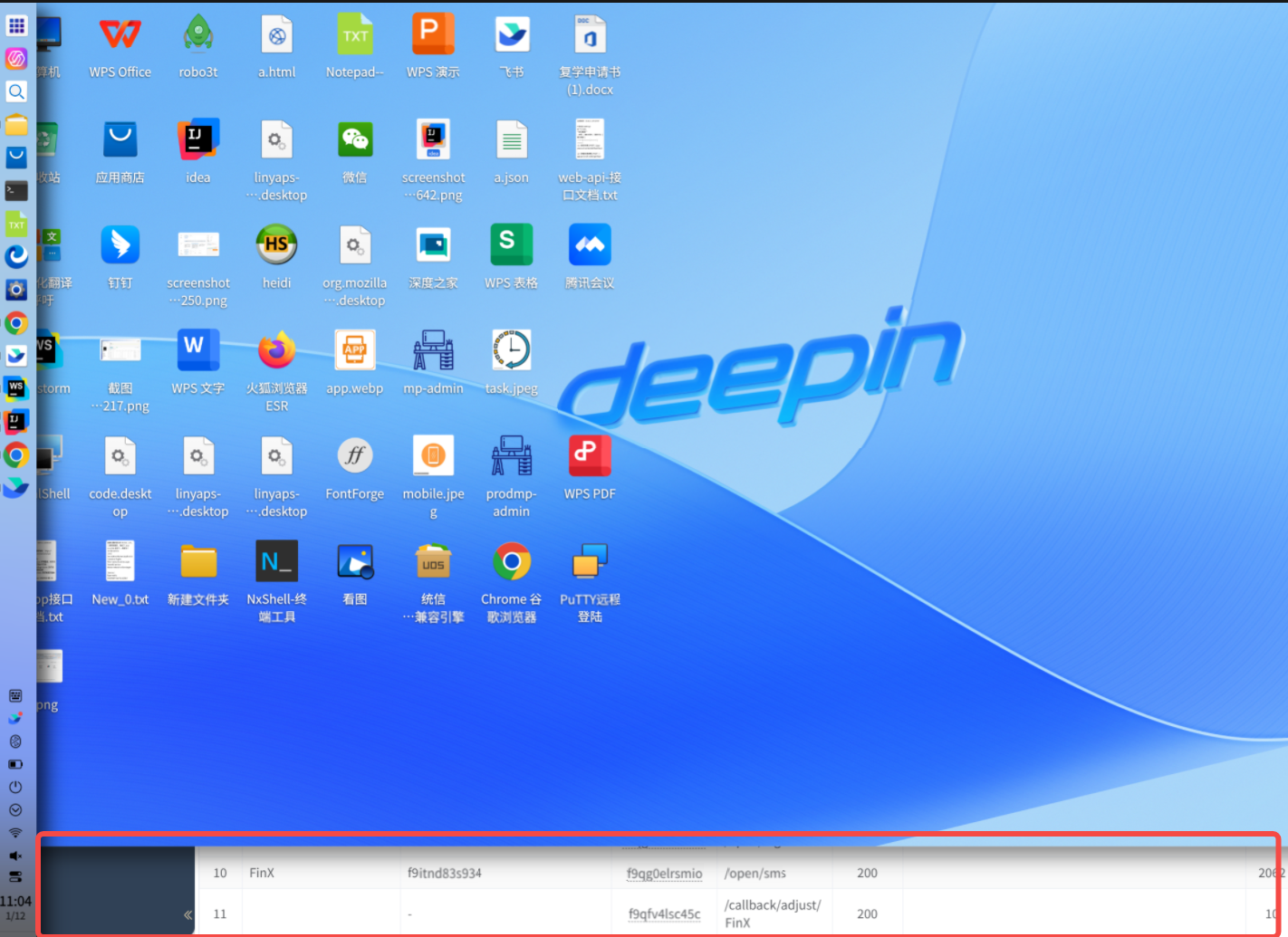Open the file manager from the dock

16,125
